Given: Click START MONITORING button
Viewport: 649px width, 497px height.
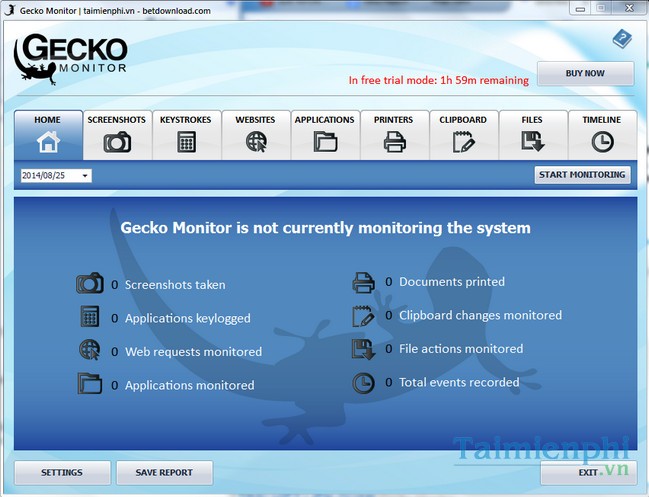Looking at the screenshot, I should click(582, 175).
